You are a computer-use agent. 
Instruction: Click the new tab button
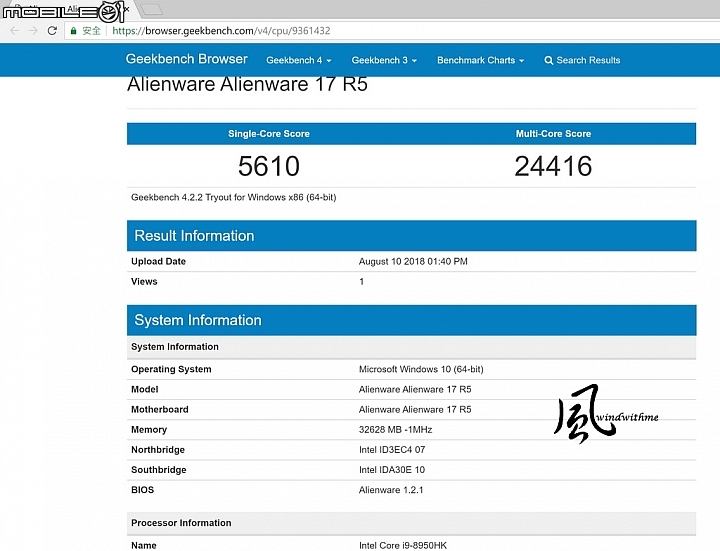coord(151,9)
